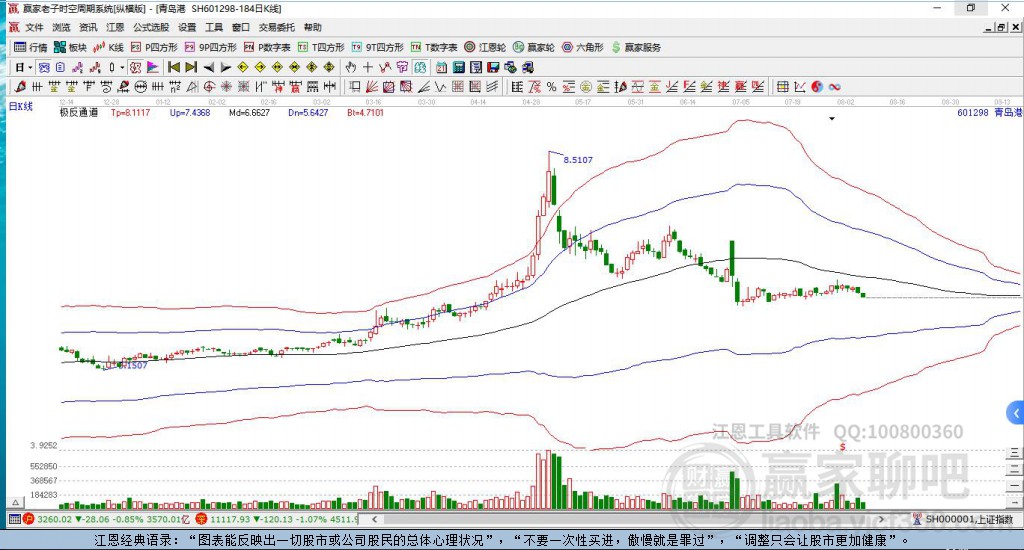Click the Tp=8.1117 value
This screenshot has width=1024, height=550.
(x=131, y=112)
